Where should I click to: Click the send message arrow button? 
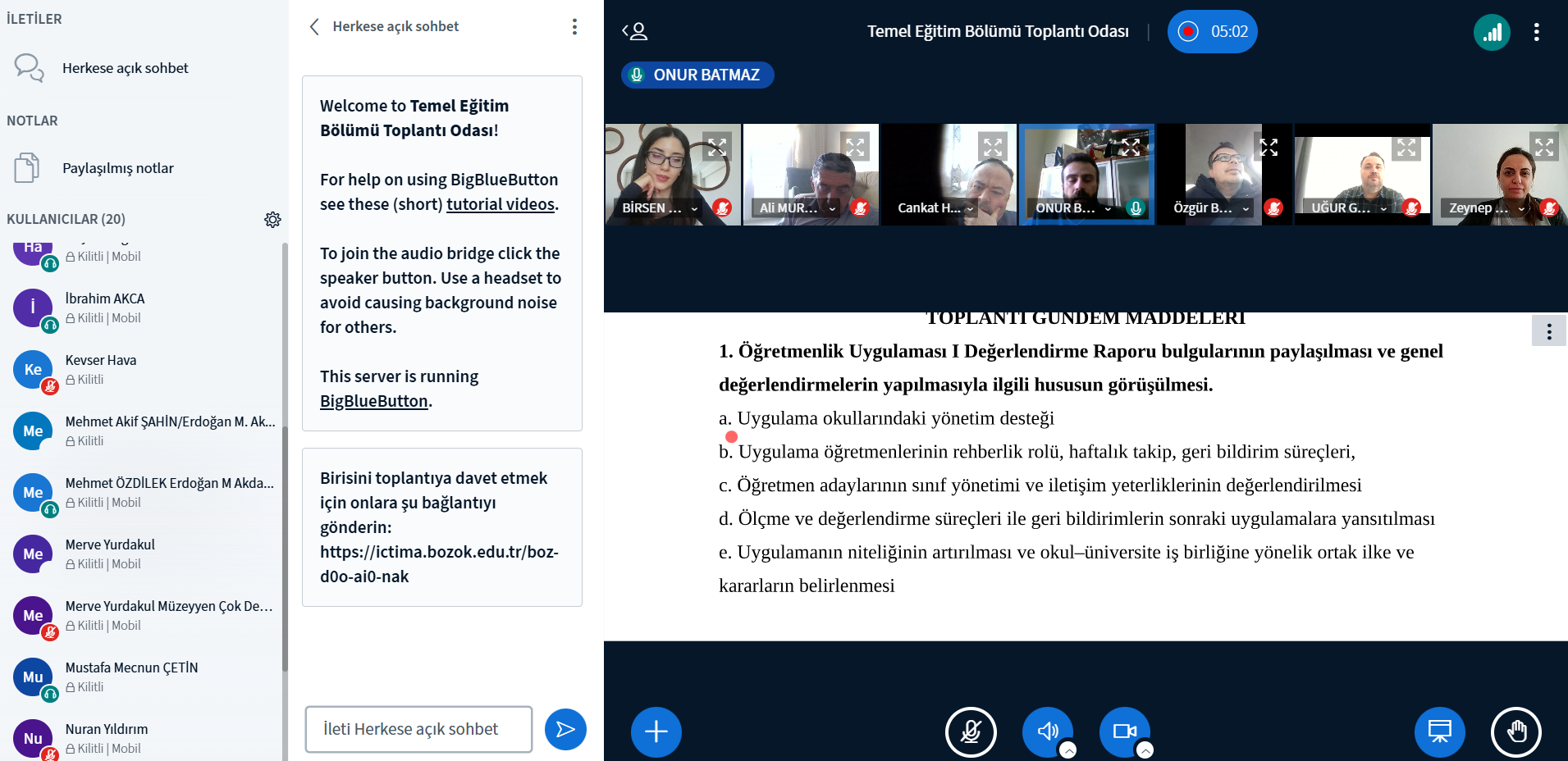pyautogui.click(x=565, y=729)
